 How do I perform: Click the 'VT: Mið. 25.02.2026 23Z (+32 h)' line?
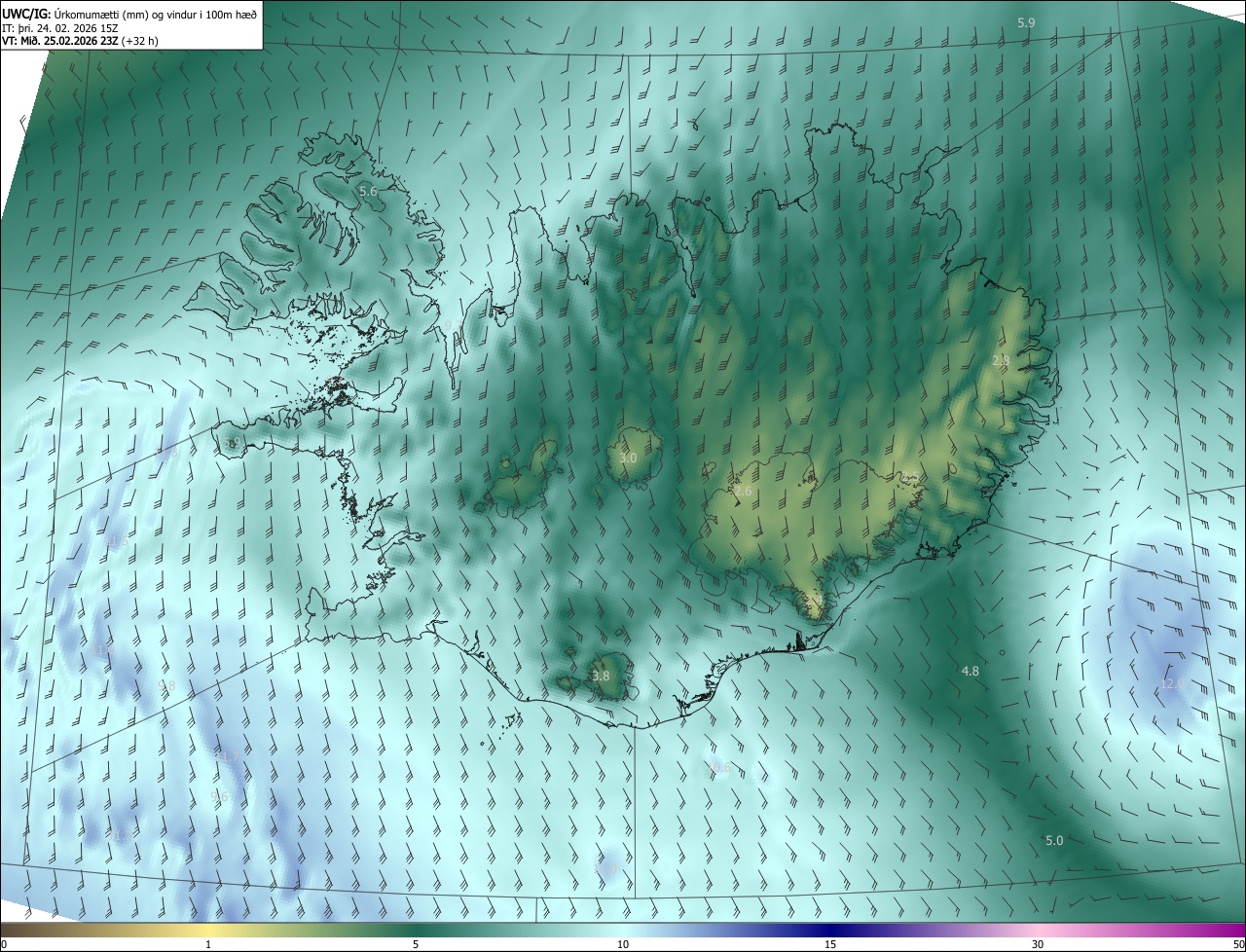[79, 42]
